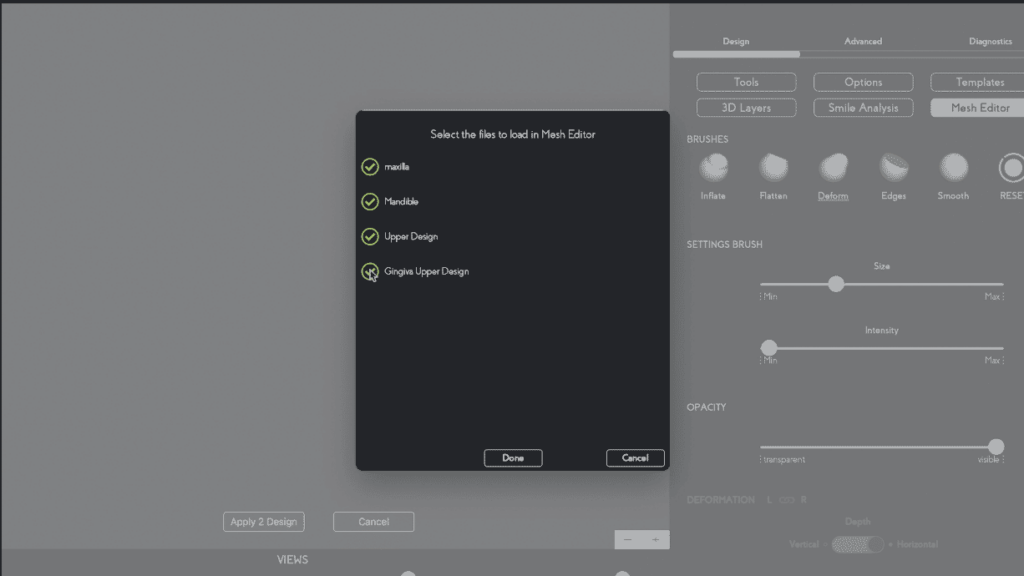The image size is (1024, 576).
Task: Switch to the Advanced tab
Action: pyautogui.click(x=863, y=42)
